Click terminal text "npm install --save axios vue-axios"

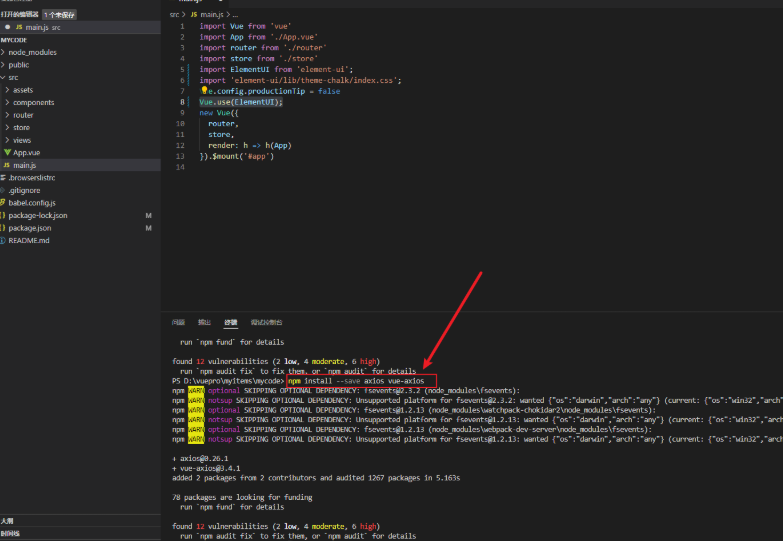pyautogui.click(x=356, y=381)
